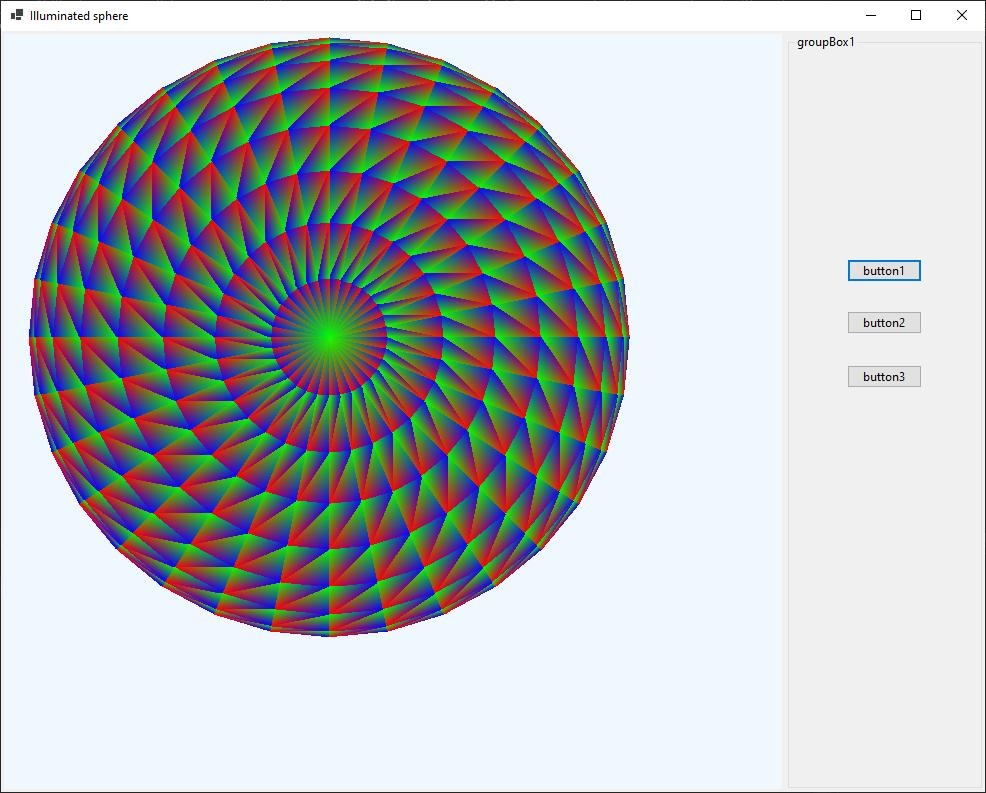The width and height of the screenshot is (986, 793).
Task: Click button3 below button2
Action: 884,377
